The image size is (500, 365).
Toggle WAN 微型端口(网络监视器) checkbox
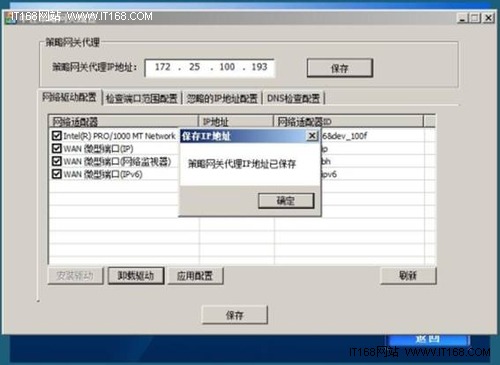click(x=57, y=161)
